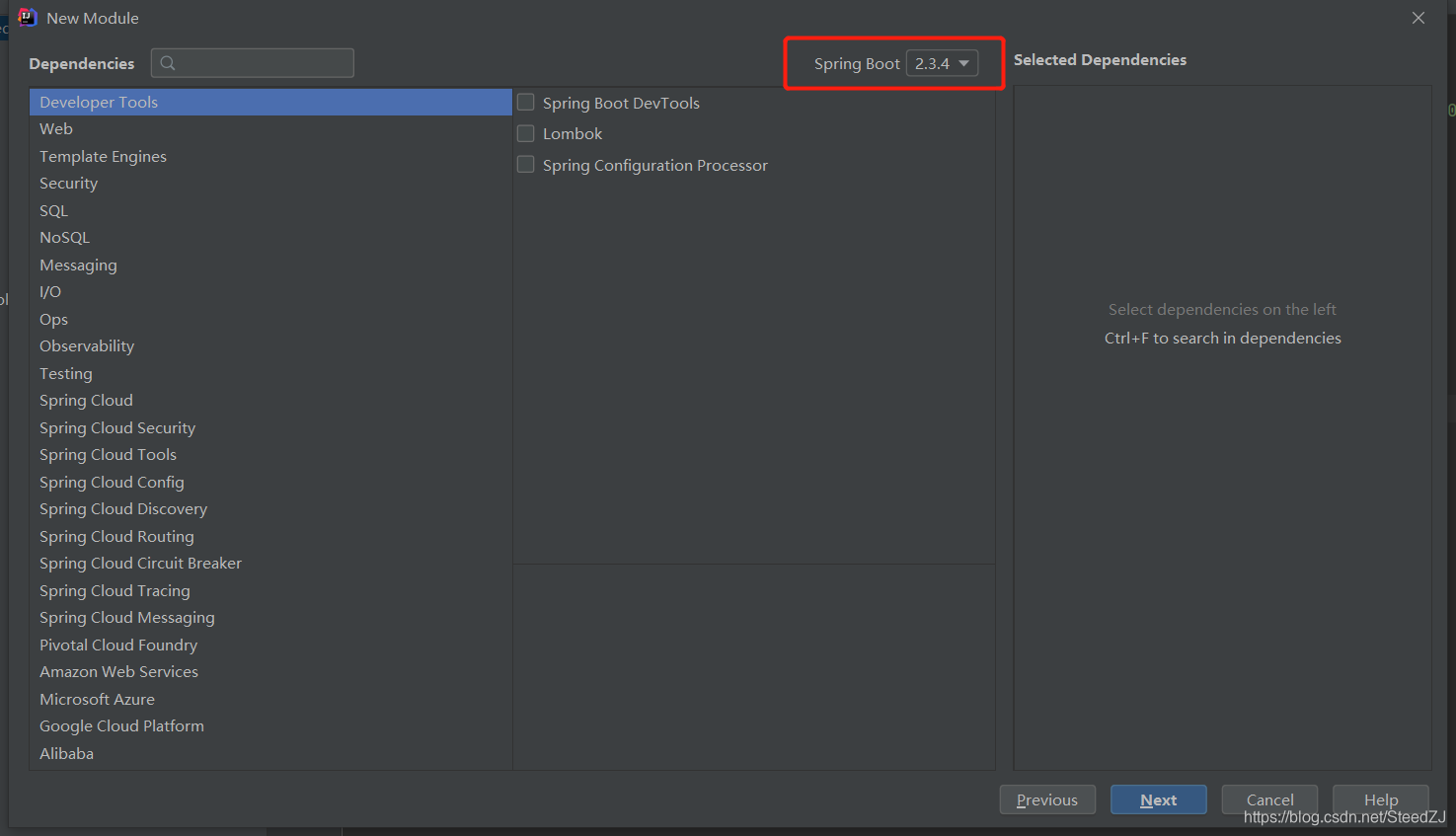Tick Spring Configuration Processor checkbox

526,165
